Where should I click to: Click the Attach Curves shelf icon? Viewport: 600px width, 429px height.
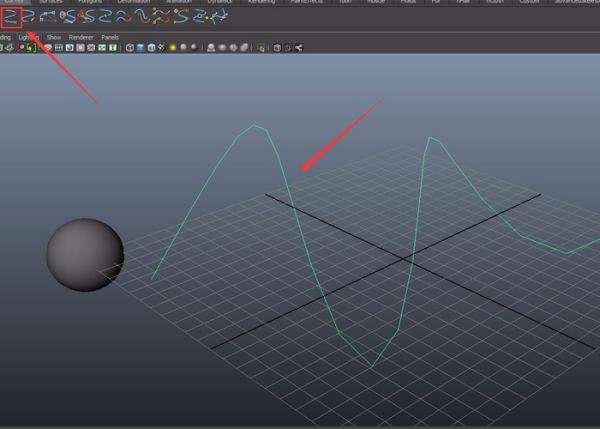point(67,17)
